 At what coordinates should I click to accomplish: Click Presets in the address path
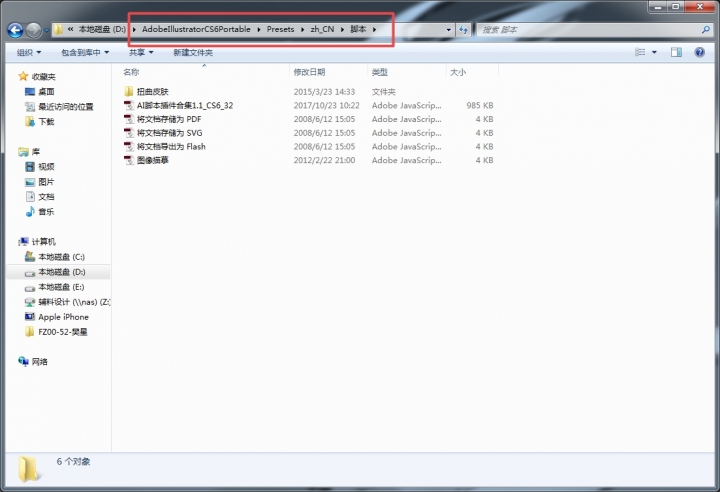pyautogui.click(x=281, y=30)
